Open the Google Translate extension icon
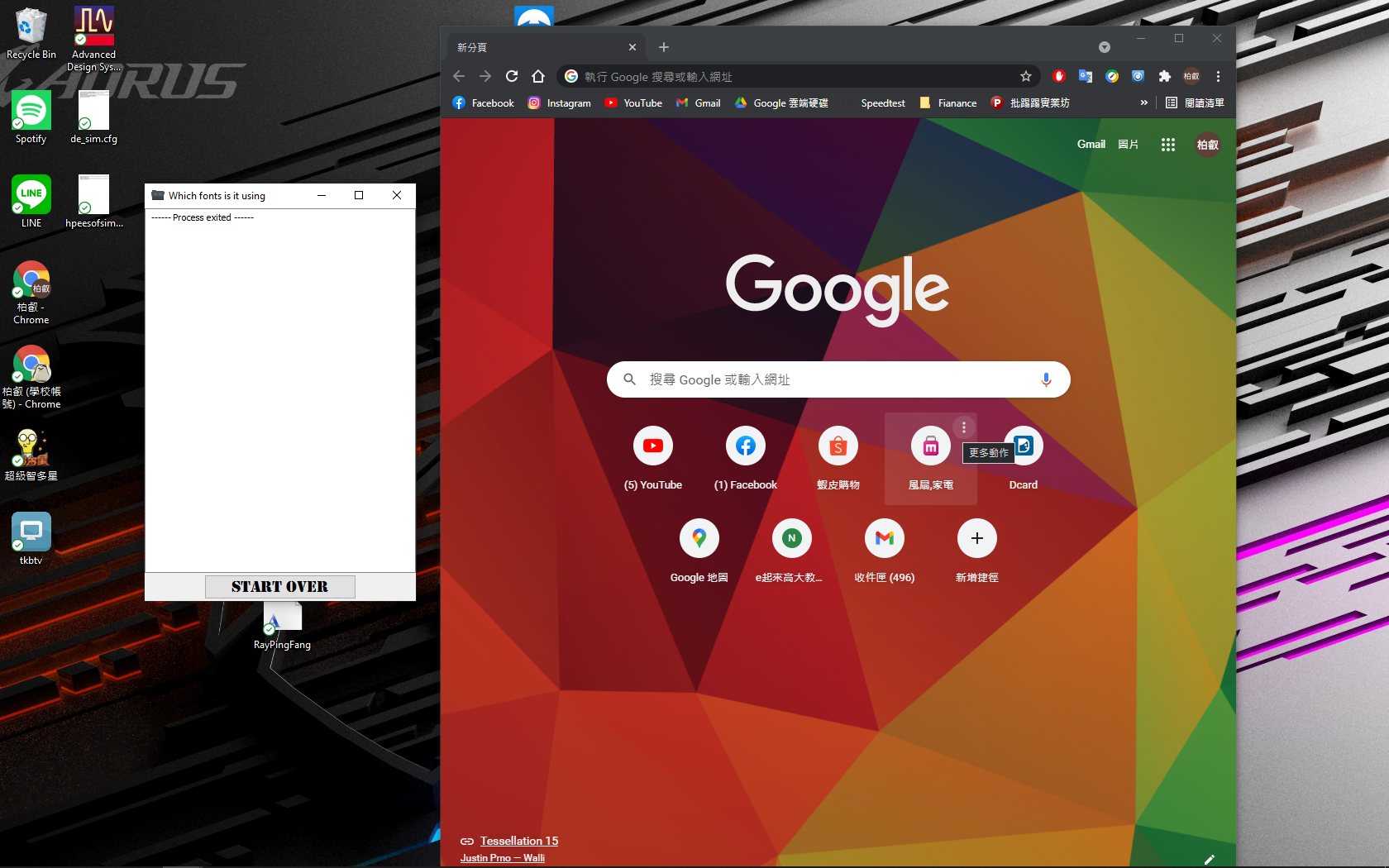The width and height of the screenshot is (1389, 868). pos(1086,76)
